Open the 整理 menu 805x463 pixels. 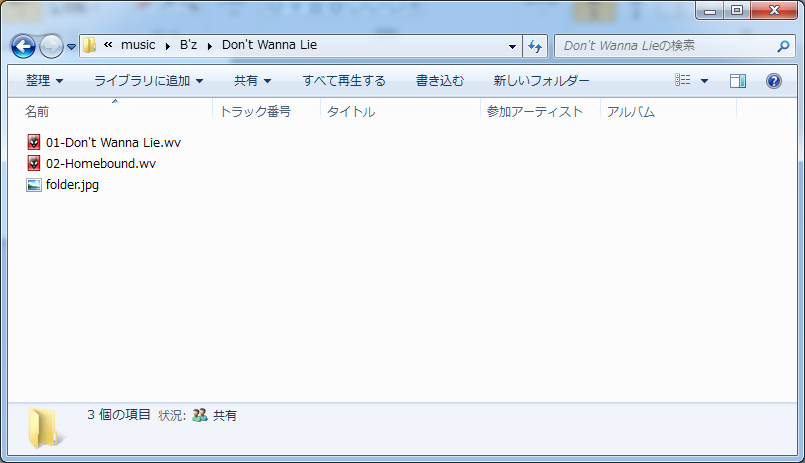click(x=44, y=81)
